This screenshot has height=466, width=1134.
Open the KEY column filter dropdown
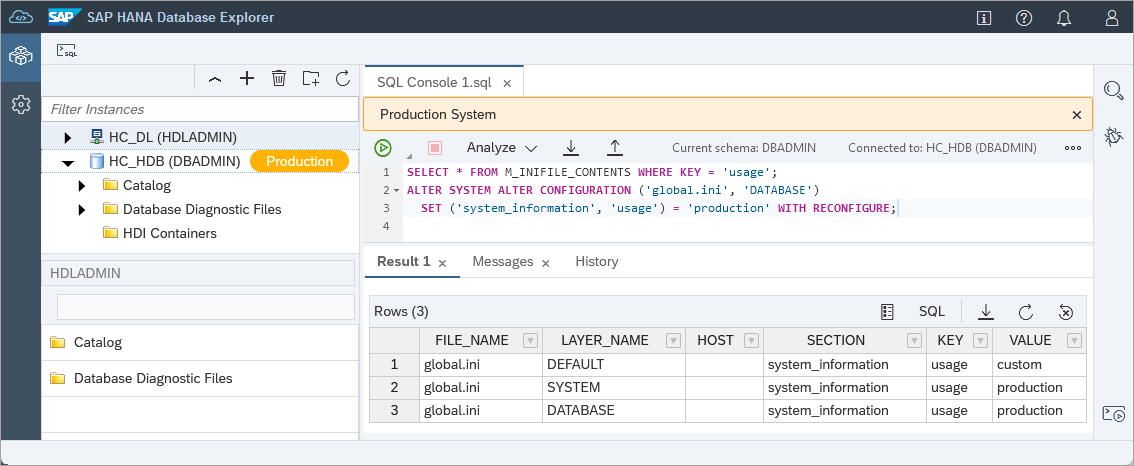[x=981, y=341]
